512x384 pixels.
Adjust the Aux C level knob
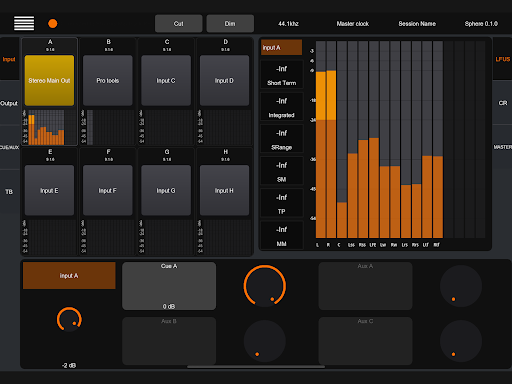461,341
